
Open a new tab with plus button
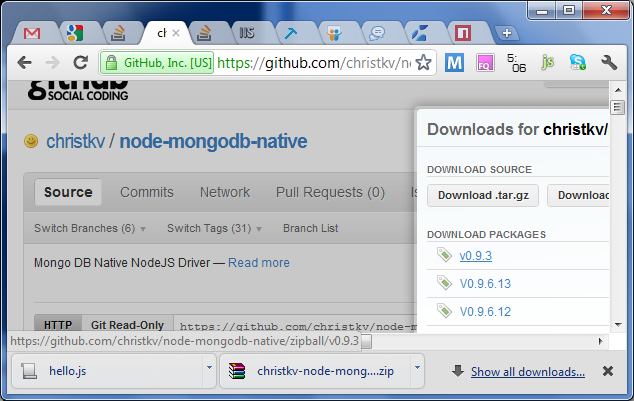pyautogui.click(x=507, y=33)
